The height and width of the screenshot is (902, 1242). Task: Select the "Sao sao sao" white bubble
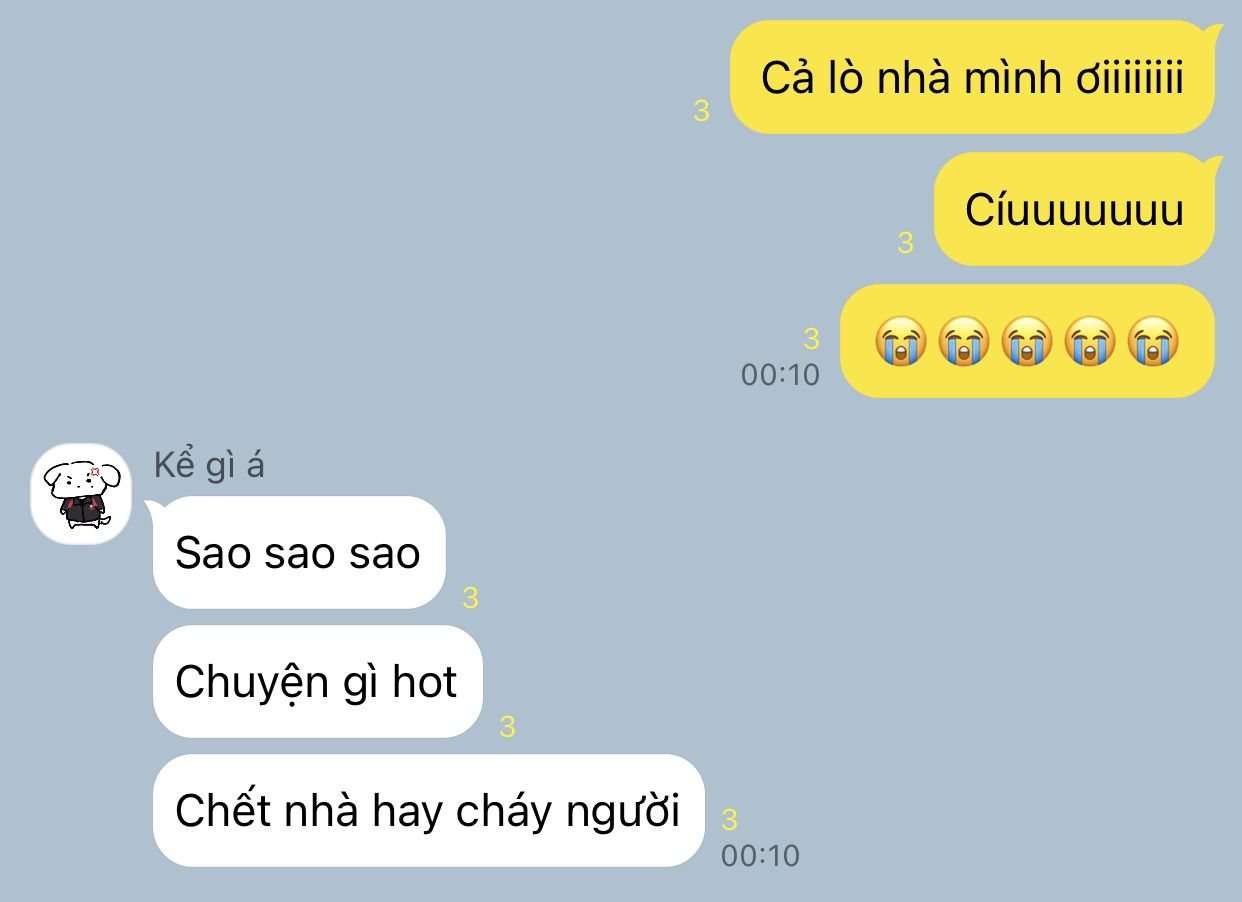click(x=298, y=552)
